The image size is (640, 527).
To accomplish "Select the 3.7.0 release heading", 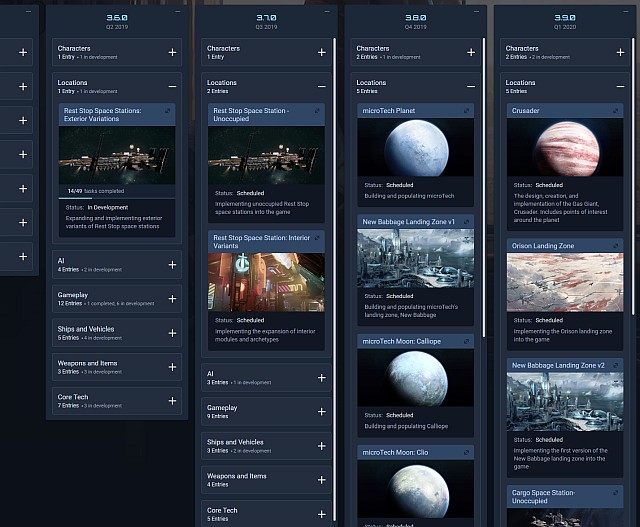I will [x=267, y=18].
